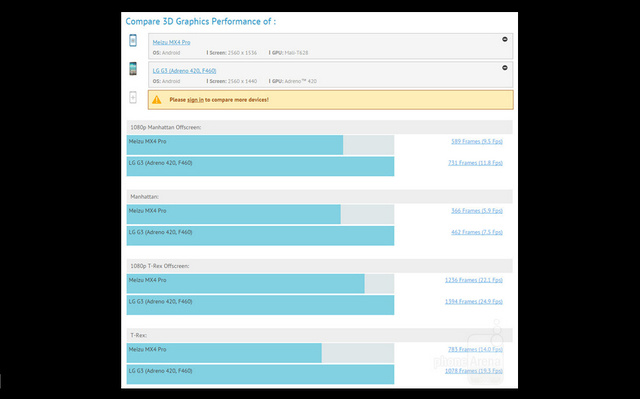
Task: Open 731 Frames (11.8 Fps) result
Action: tap(475, 163)
